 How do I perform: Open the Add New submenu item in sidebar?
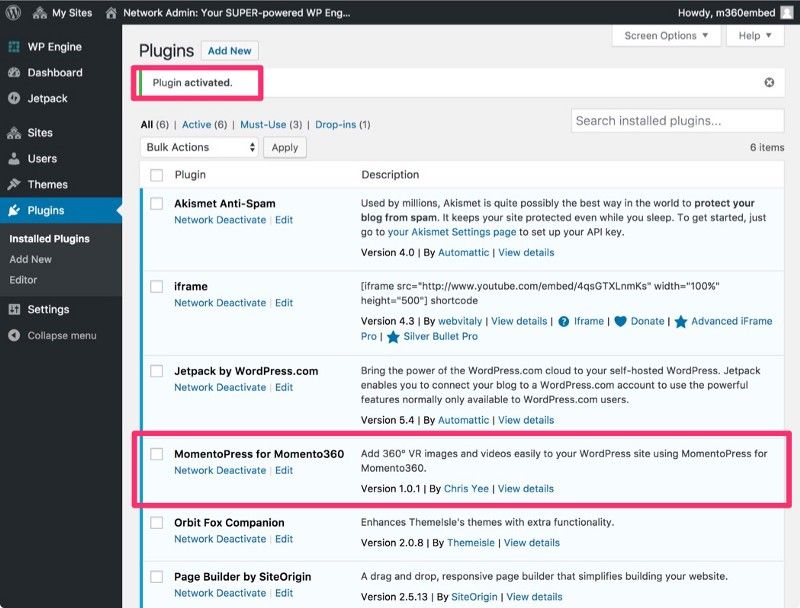31,259
